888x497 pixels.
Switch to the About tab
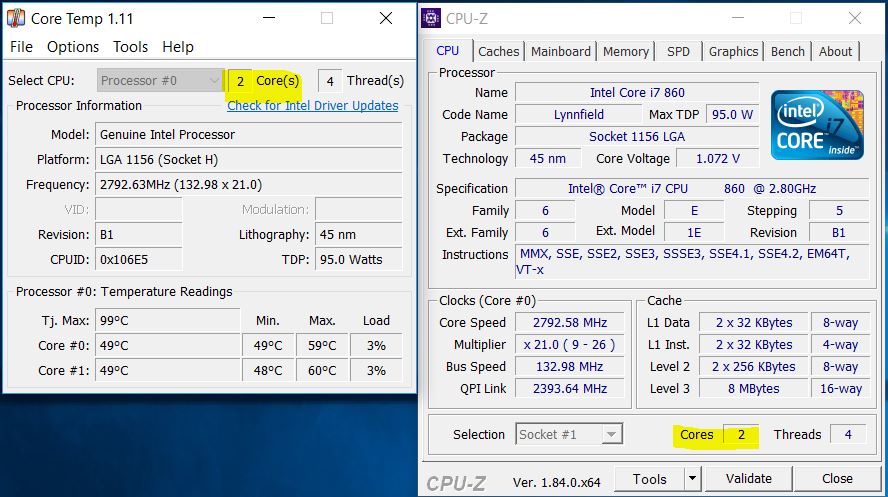tap(835, 52)
